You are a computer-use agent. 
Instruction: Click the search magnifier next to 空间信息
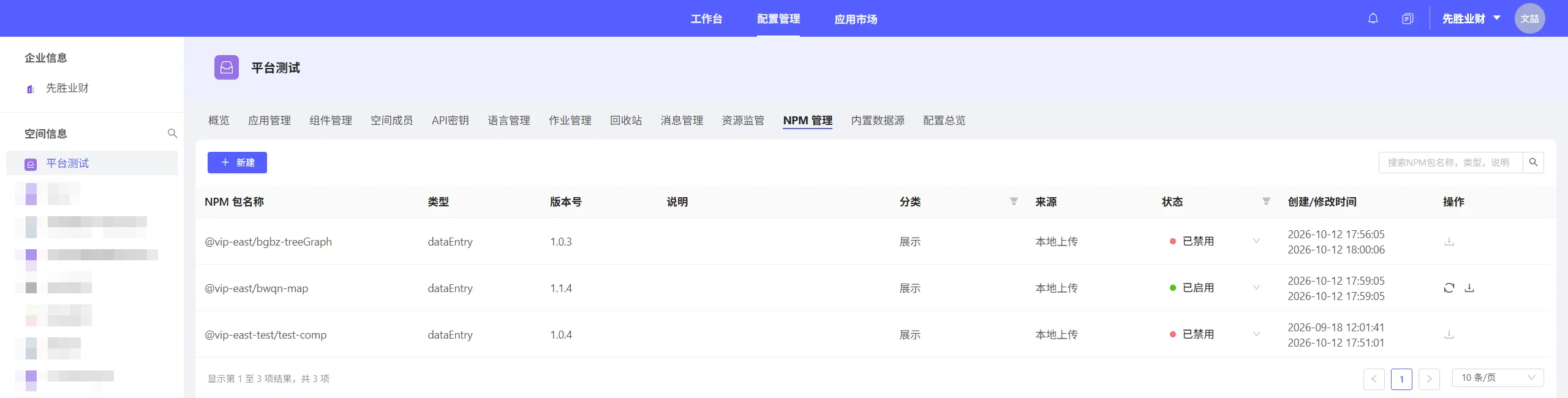[172, 133]
